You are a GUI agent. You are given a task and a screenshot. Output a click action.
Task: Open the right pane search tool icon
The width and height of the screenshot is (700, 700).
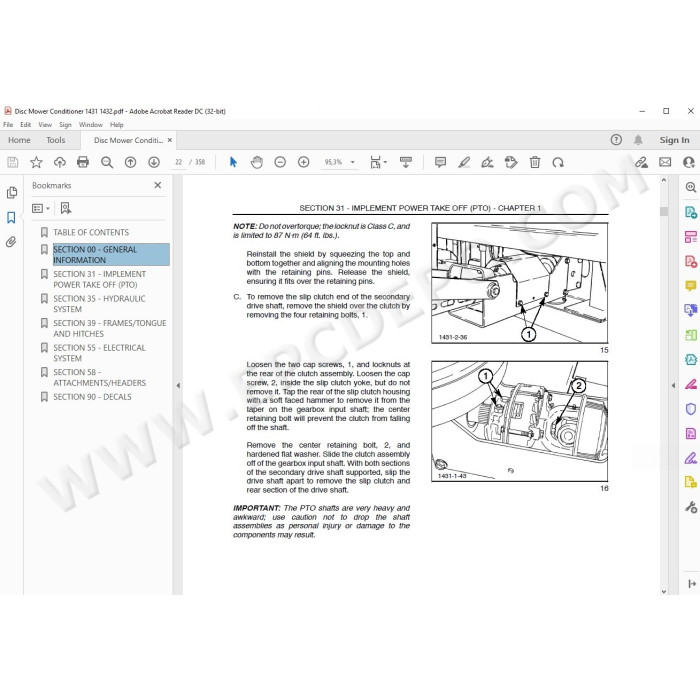pyautogui.click(x=691, y=188)
